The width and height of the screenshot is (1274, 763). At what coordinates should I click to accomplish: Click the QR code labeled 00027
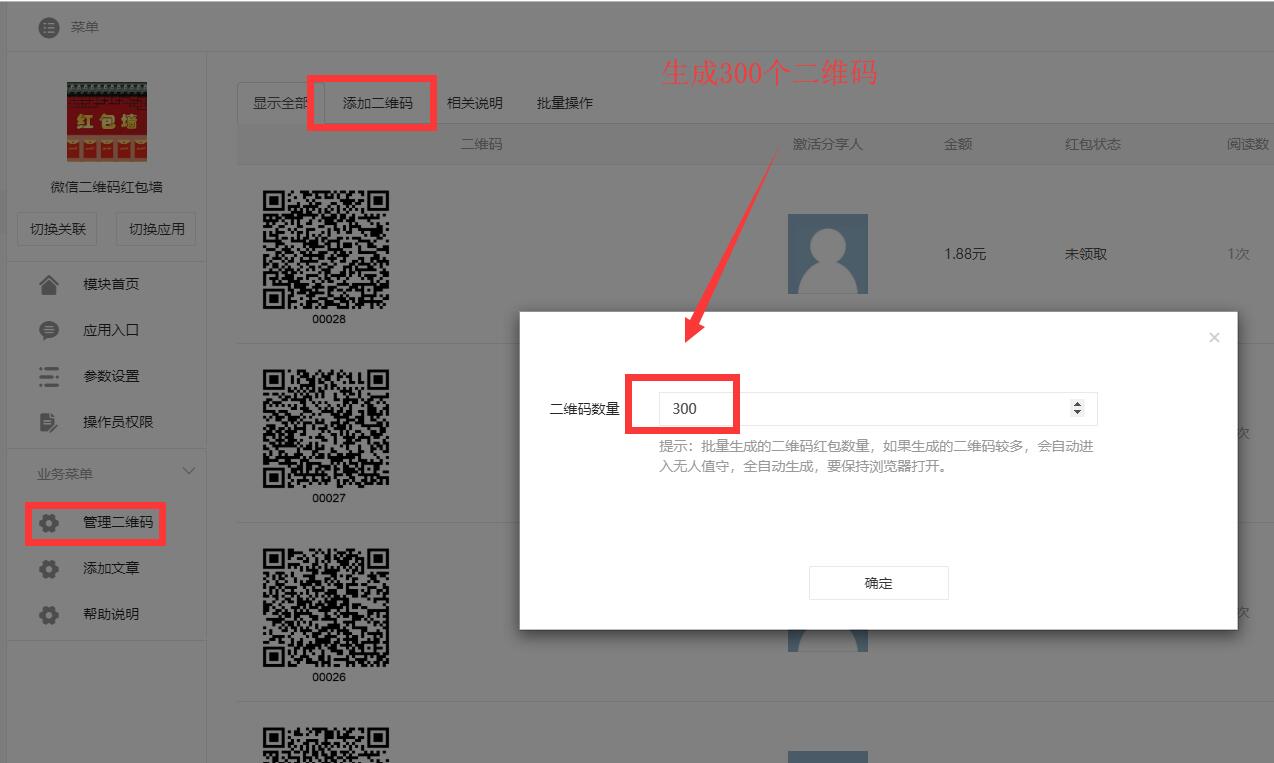(x=326, y=428)
